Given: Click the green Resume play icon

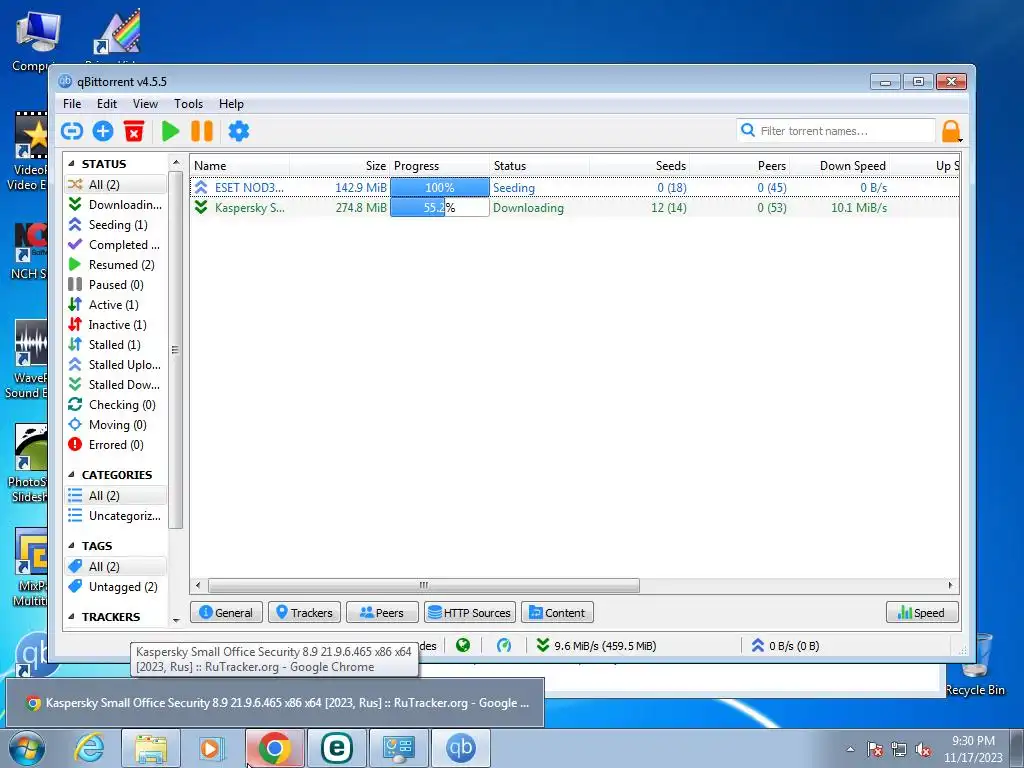Looking at the screenshot, I should pos(170,131).
